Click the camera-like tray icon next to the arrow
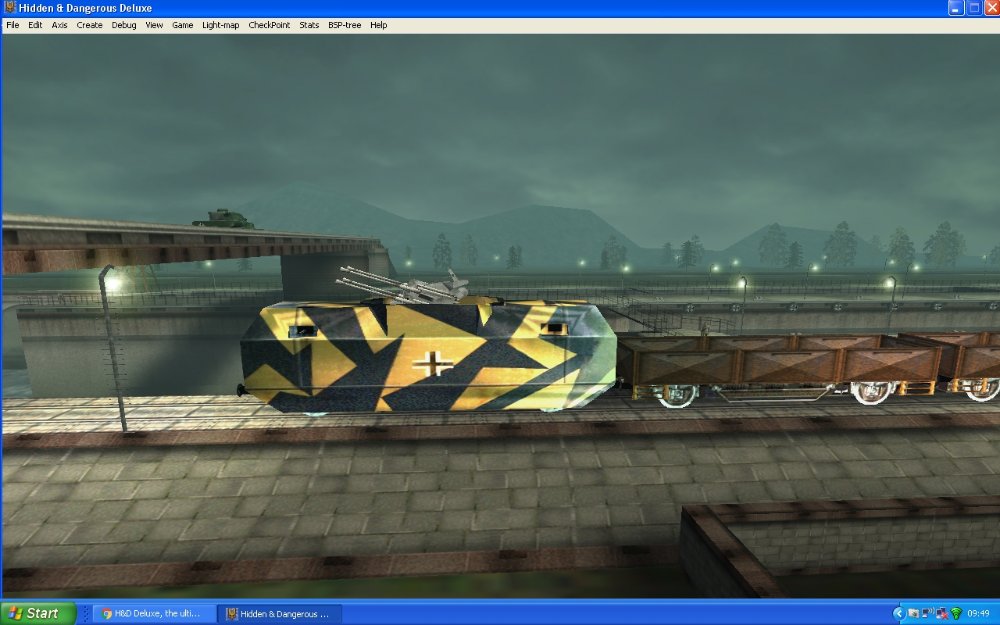Image resolution: width=1000 pixels, height=625 pixels. [x=913, y=614]
